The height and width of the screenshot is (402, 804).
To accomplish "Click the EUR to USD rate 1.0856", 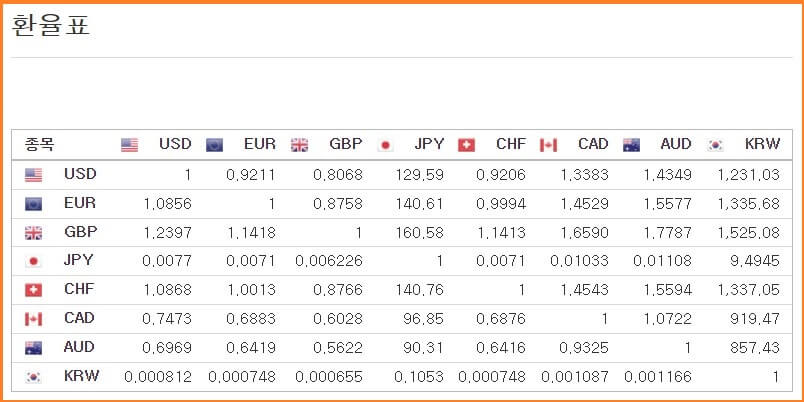I will tap(167, 204).
